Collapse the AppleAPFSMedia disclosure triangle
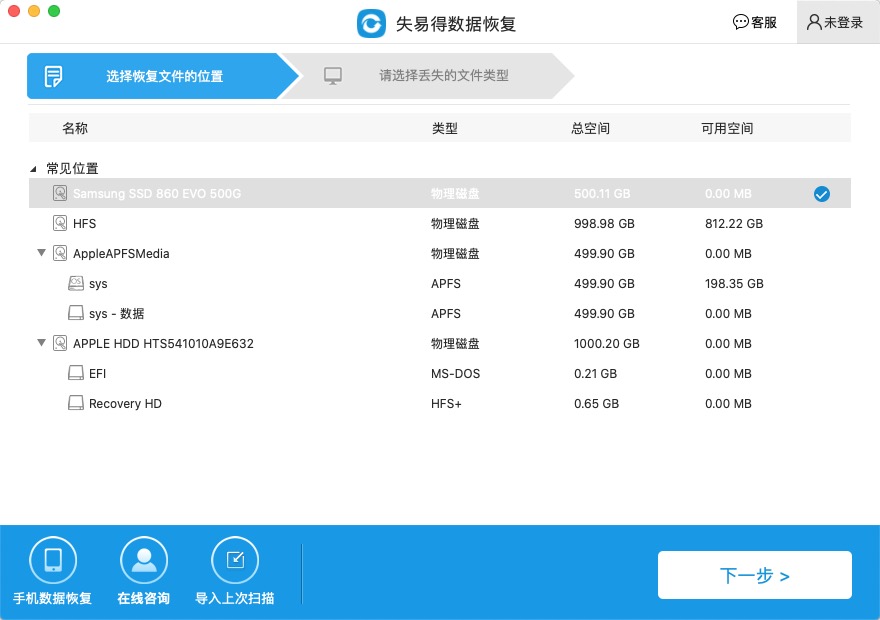This screenshot has width=880, height=620. click(42, 253)
